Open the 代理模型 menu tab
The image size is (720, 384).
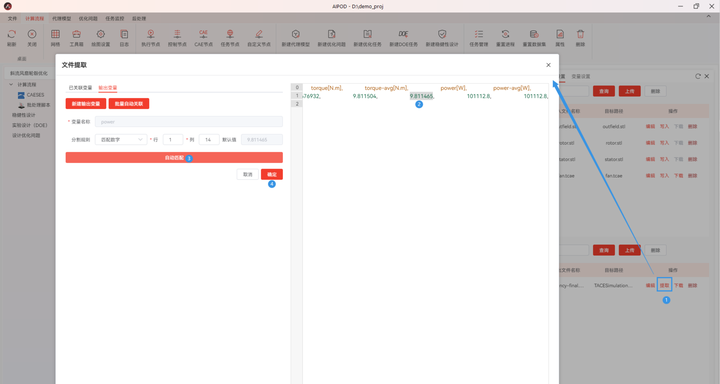point(62,19)
